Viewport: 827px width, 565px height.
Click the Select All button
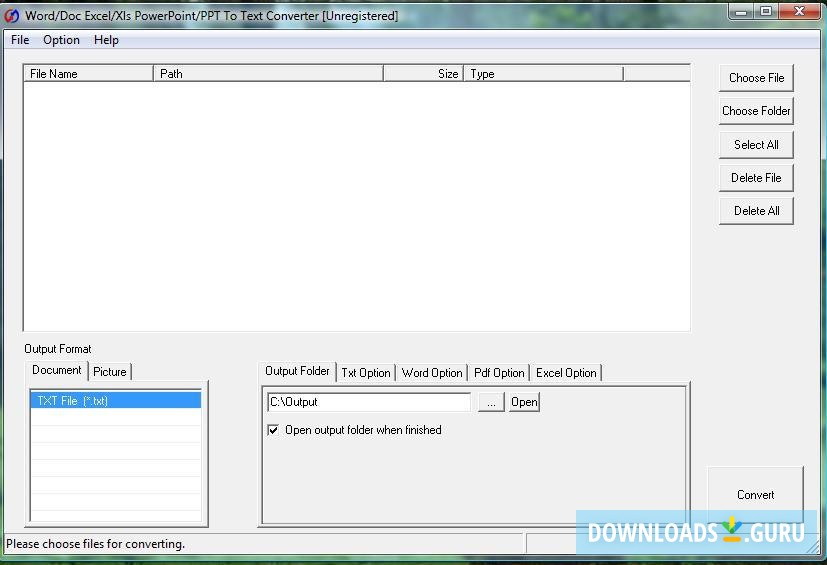pos(756,145)
